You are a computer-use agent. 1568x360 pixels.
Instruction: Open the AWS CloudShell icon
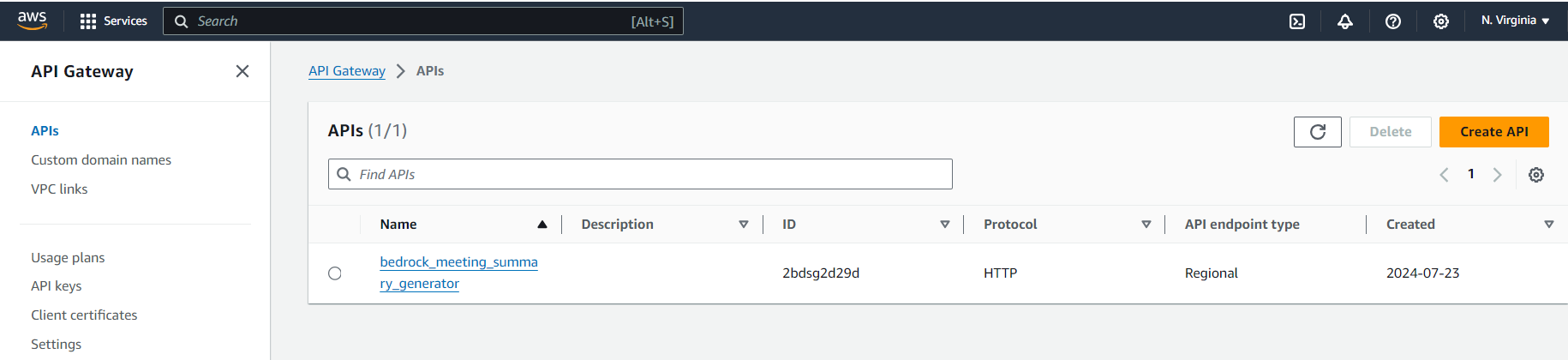coord(1297,21)
